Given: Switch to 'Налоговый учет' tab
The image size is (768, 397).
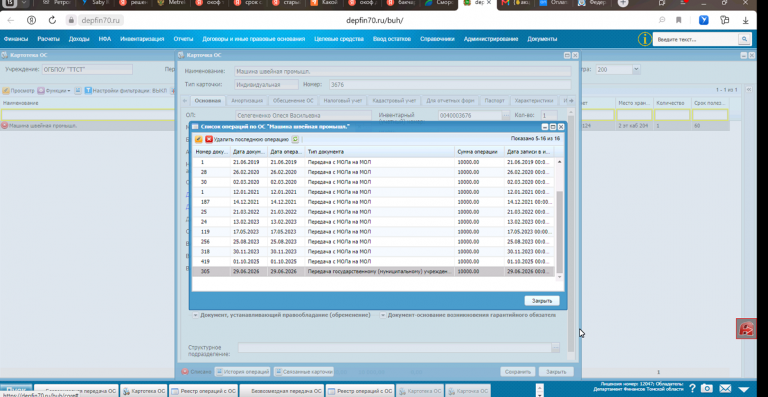Looking at the screenshot, I should (x=342, y=101).
